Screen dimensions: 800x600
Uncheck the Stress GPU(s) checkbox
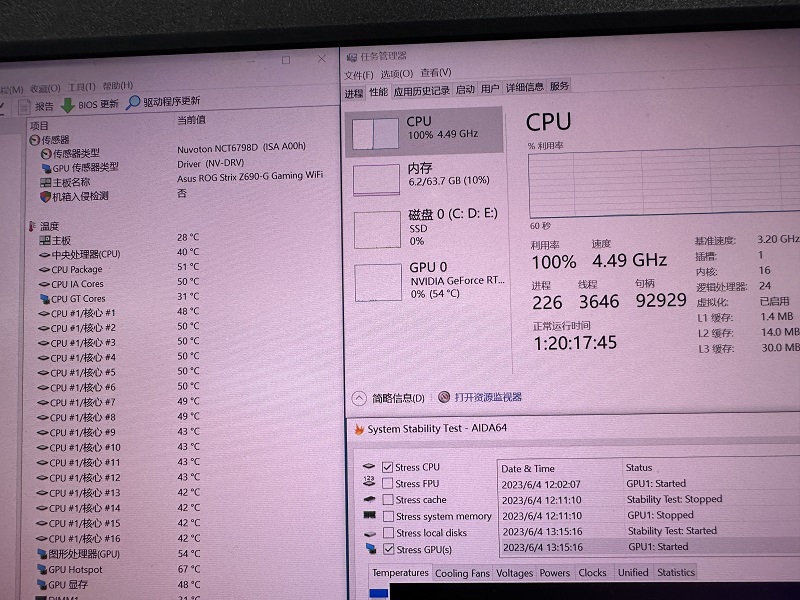[389, 549]
